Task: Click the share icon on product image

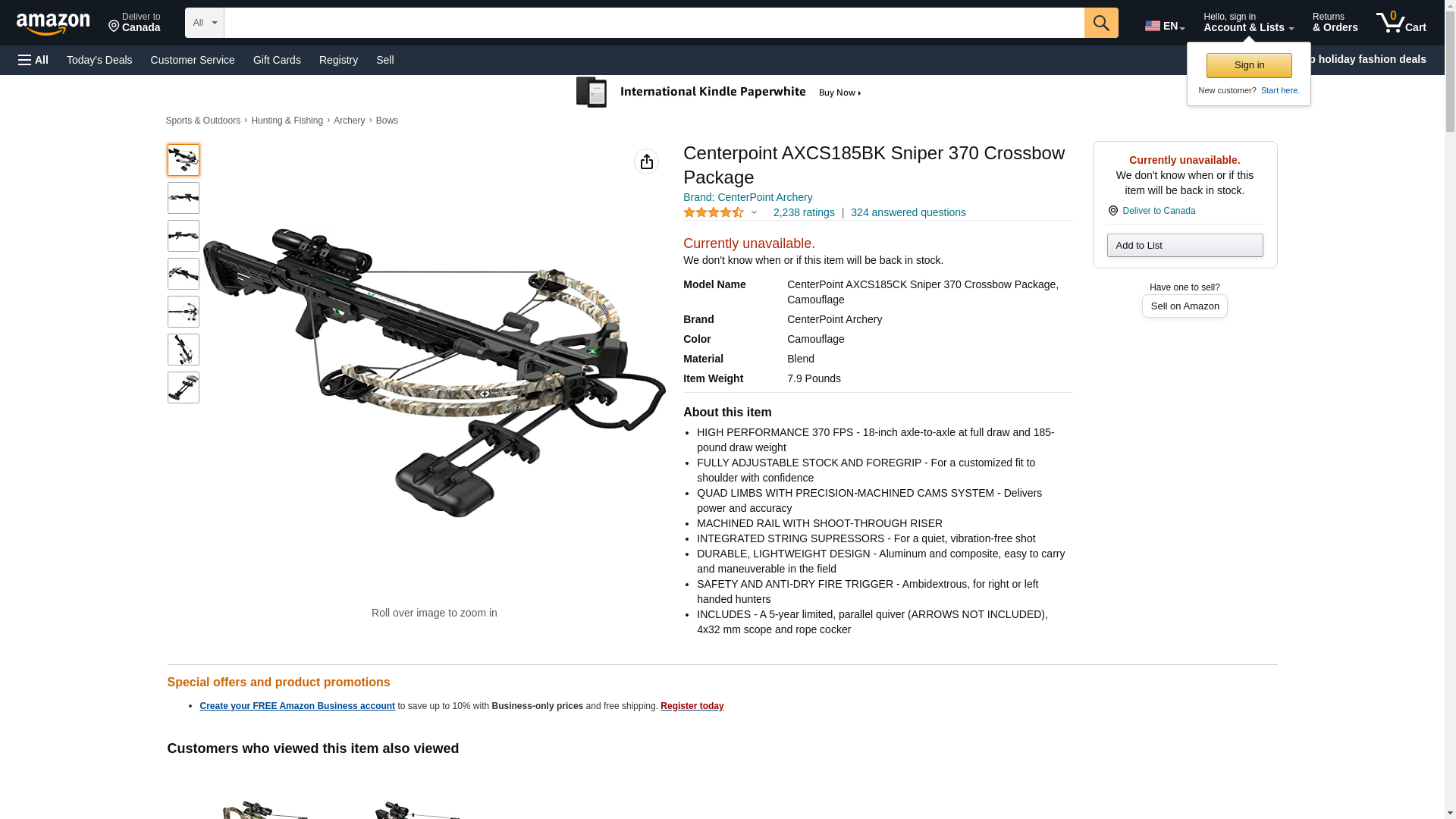Action: pyautogui.click(x=646, y=162)
